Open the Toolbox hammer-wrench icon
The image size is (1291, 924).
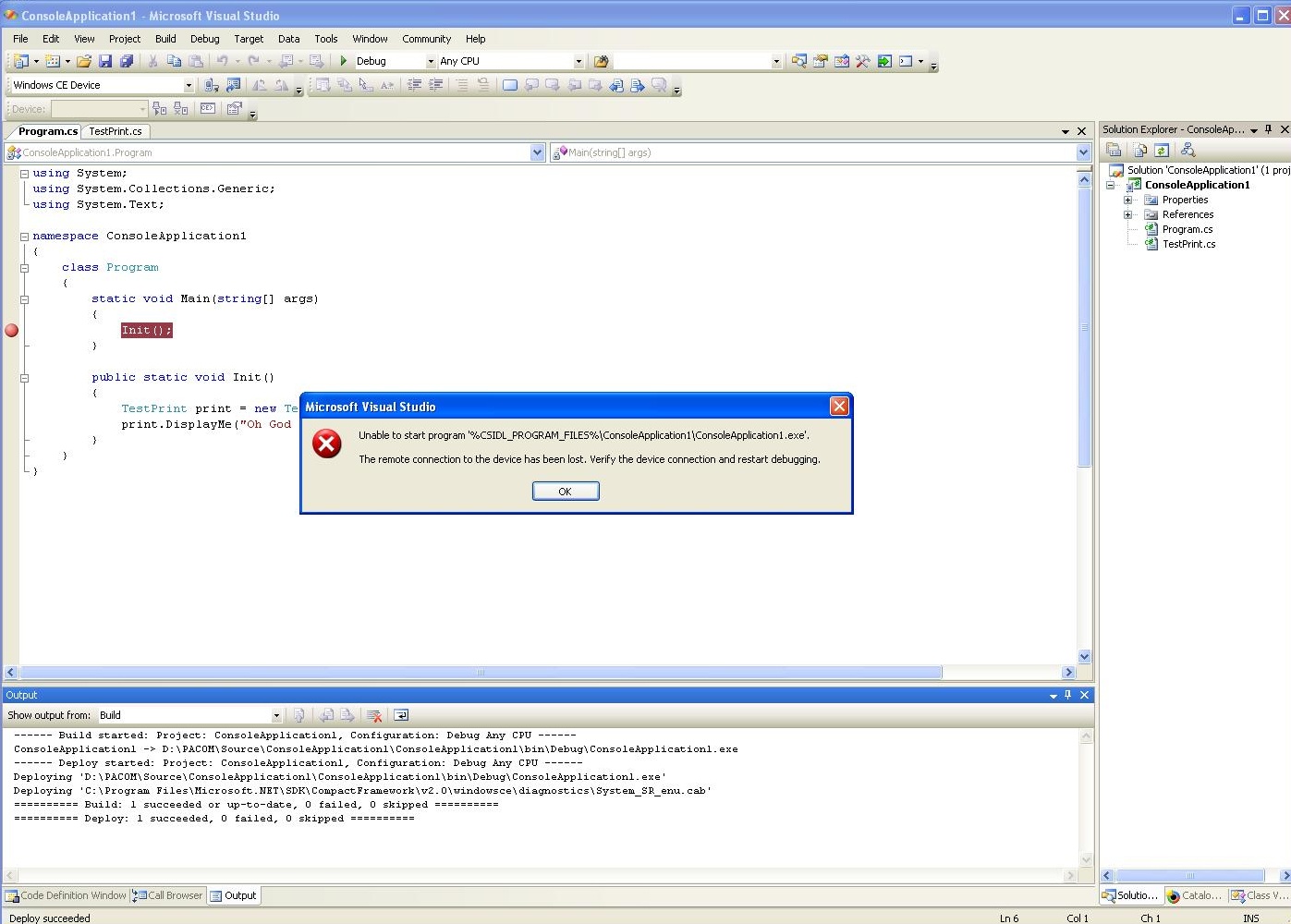tap(863, 61)
